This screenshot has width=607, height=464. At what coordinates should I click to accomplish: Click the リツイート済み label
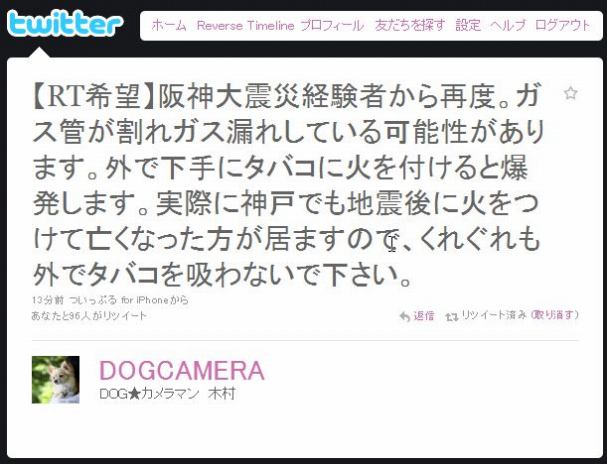(x=494, y=315)
